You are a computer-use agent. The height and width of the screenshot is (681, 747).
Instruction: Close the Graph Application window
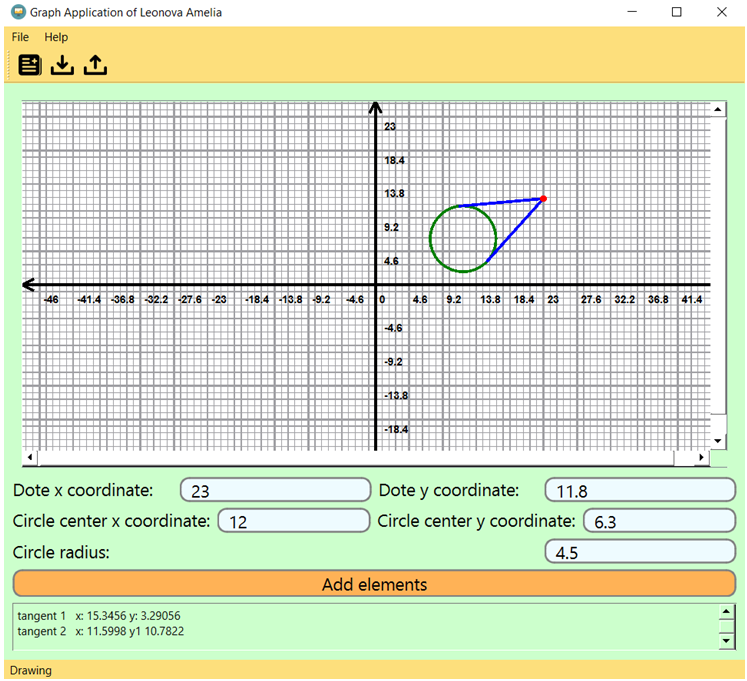(722, 12)
